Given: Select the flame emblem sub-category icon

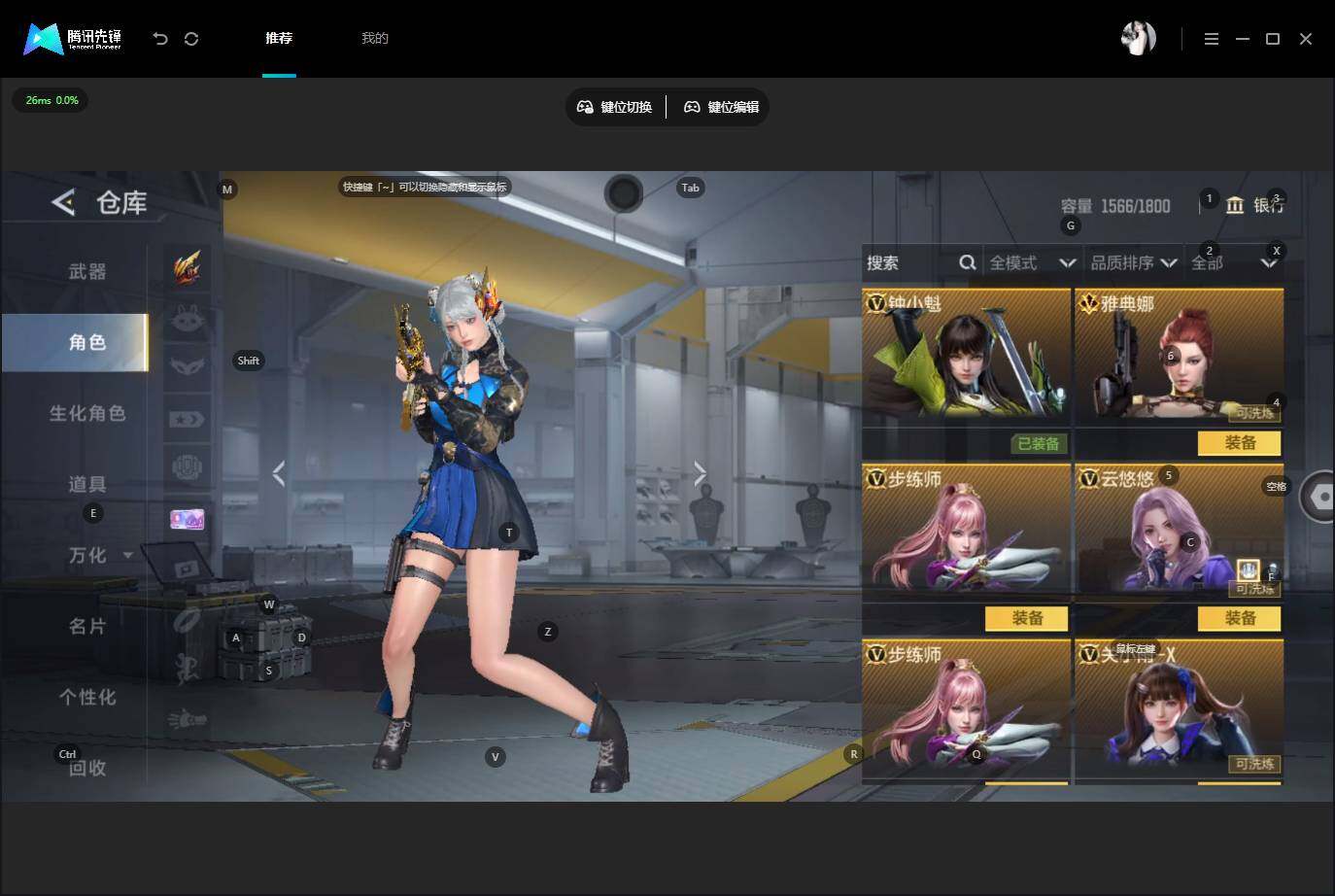Looking at the screenshot, I should (x=188, y=266).
